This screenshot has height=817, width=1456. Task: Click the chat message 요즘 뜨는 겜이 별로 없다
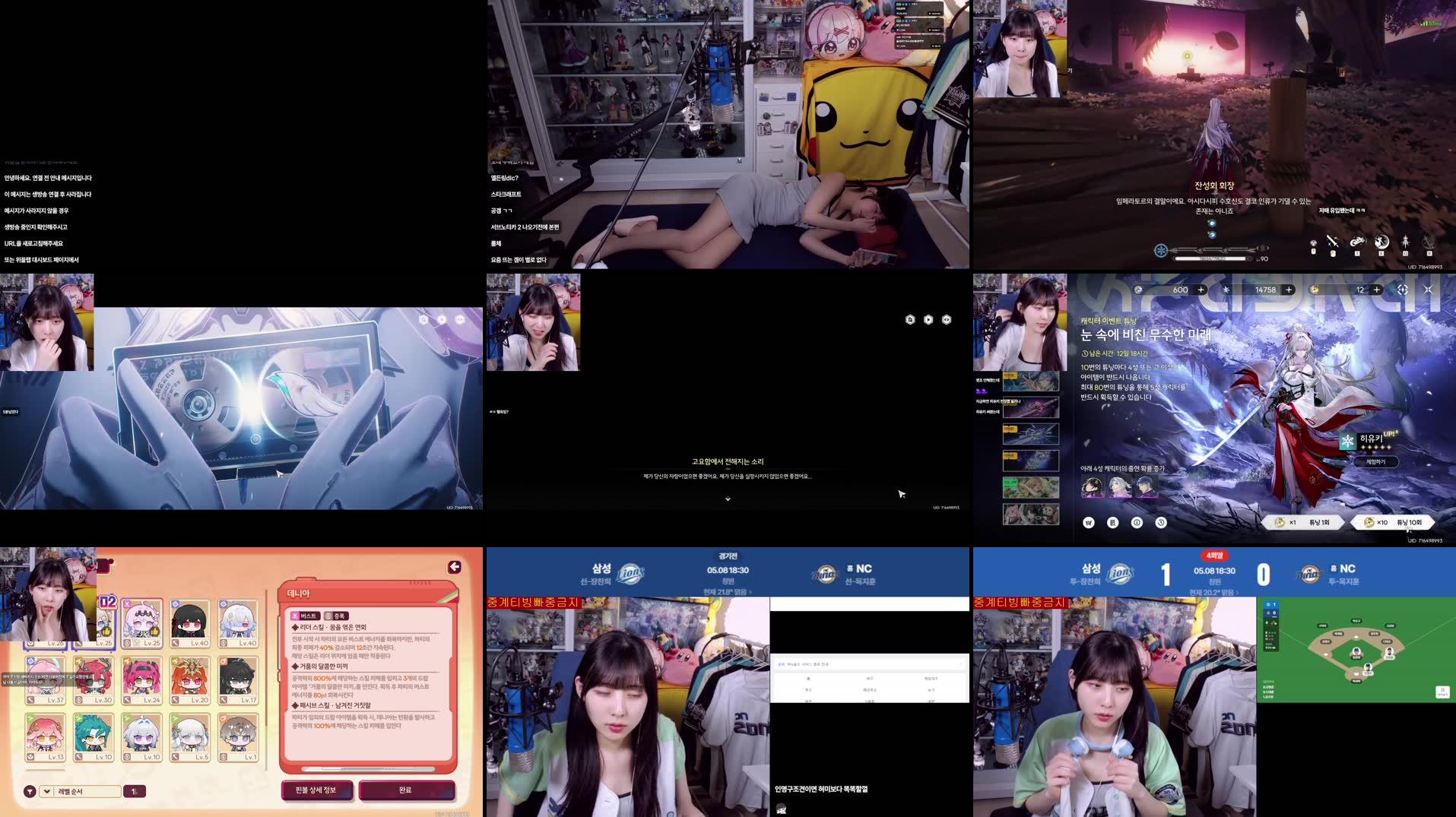click(x=519, y=260)
